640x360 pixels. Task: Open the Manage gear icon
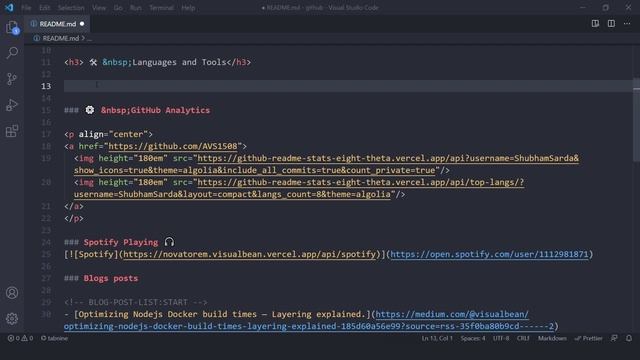click(12, 318)
